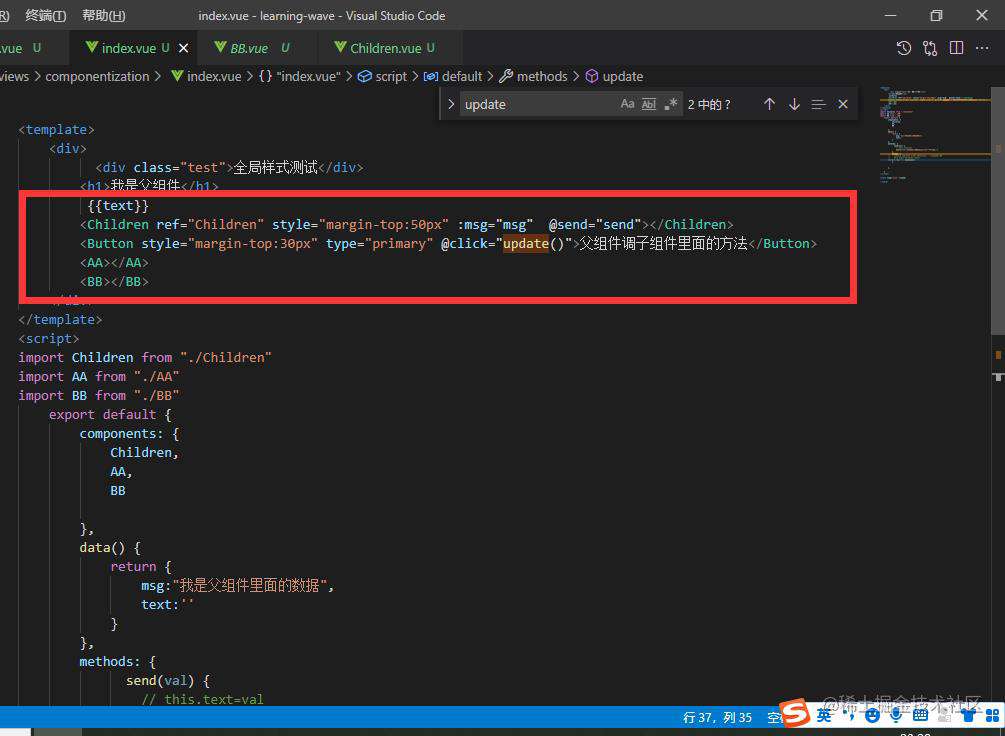Toggle regular expression search in find widget
Viewport: 1005px width, 736px height.
(670, 104)
